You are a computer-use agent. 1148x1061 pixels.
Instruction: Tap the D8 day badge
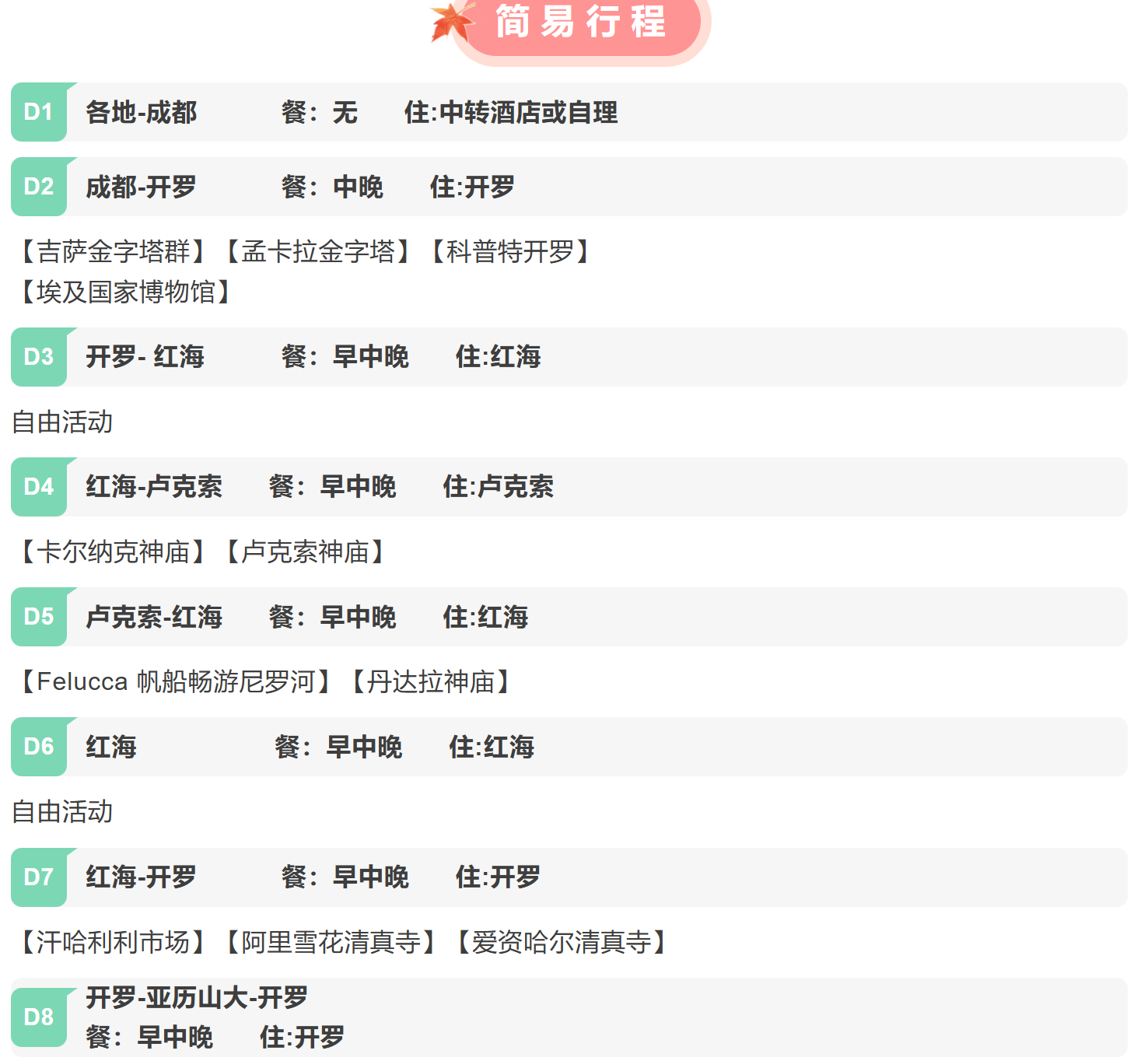tap(39, 1017)
